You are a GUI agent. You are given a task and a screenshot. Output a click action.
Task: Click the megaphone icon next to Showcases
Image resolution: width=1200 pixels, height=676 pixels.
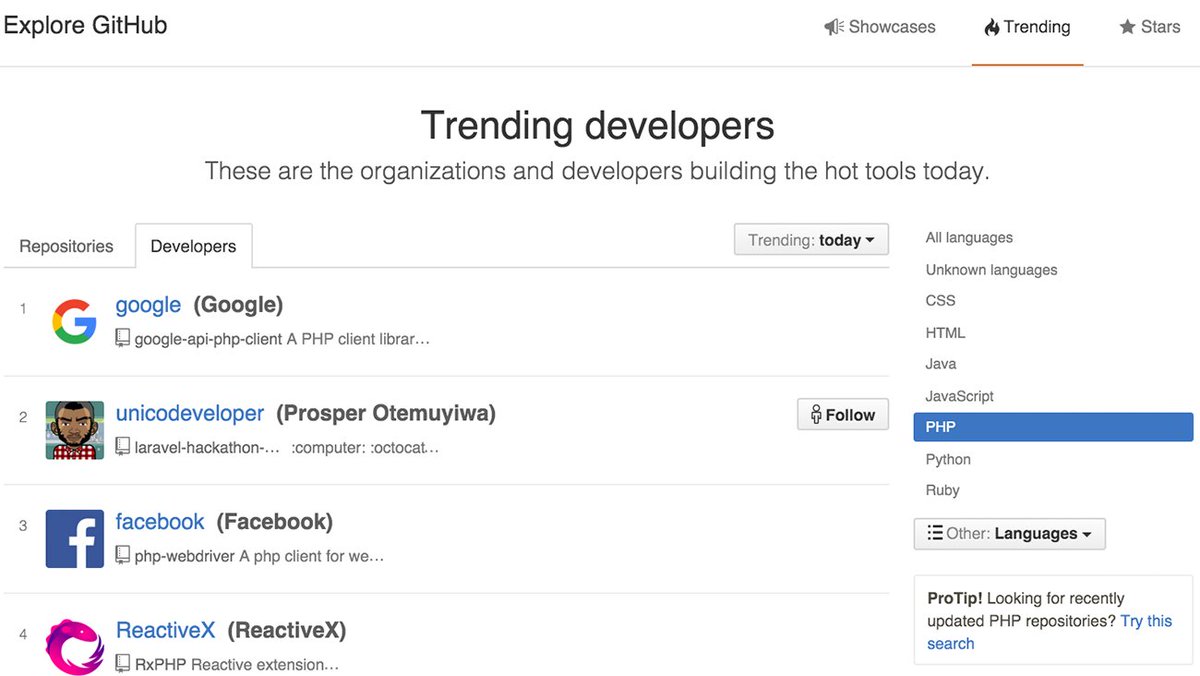pos(834,27)
